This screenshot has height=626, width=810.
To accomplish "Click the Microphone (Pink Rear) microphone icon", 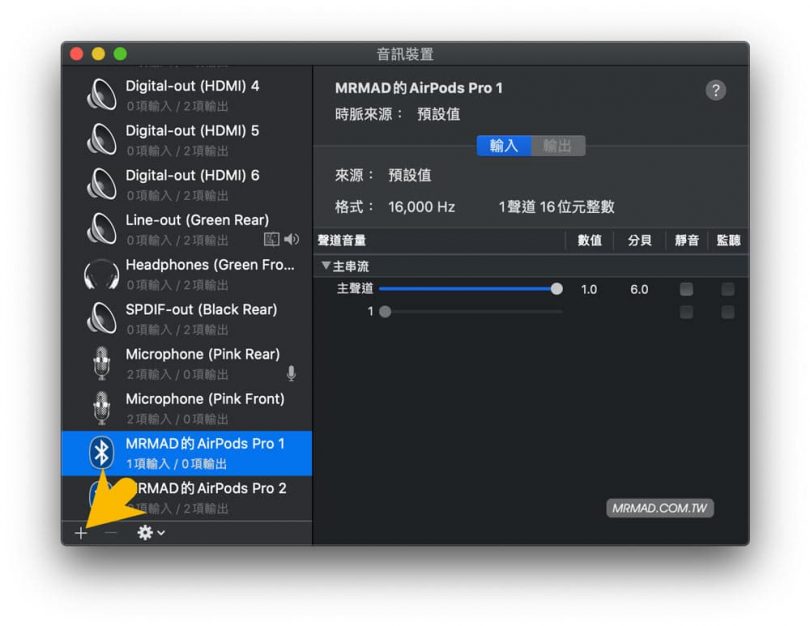I will (x=102, y=363).
